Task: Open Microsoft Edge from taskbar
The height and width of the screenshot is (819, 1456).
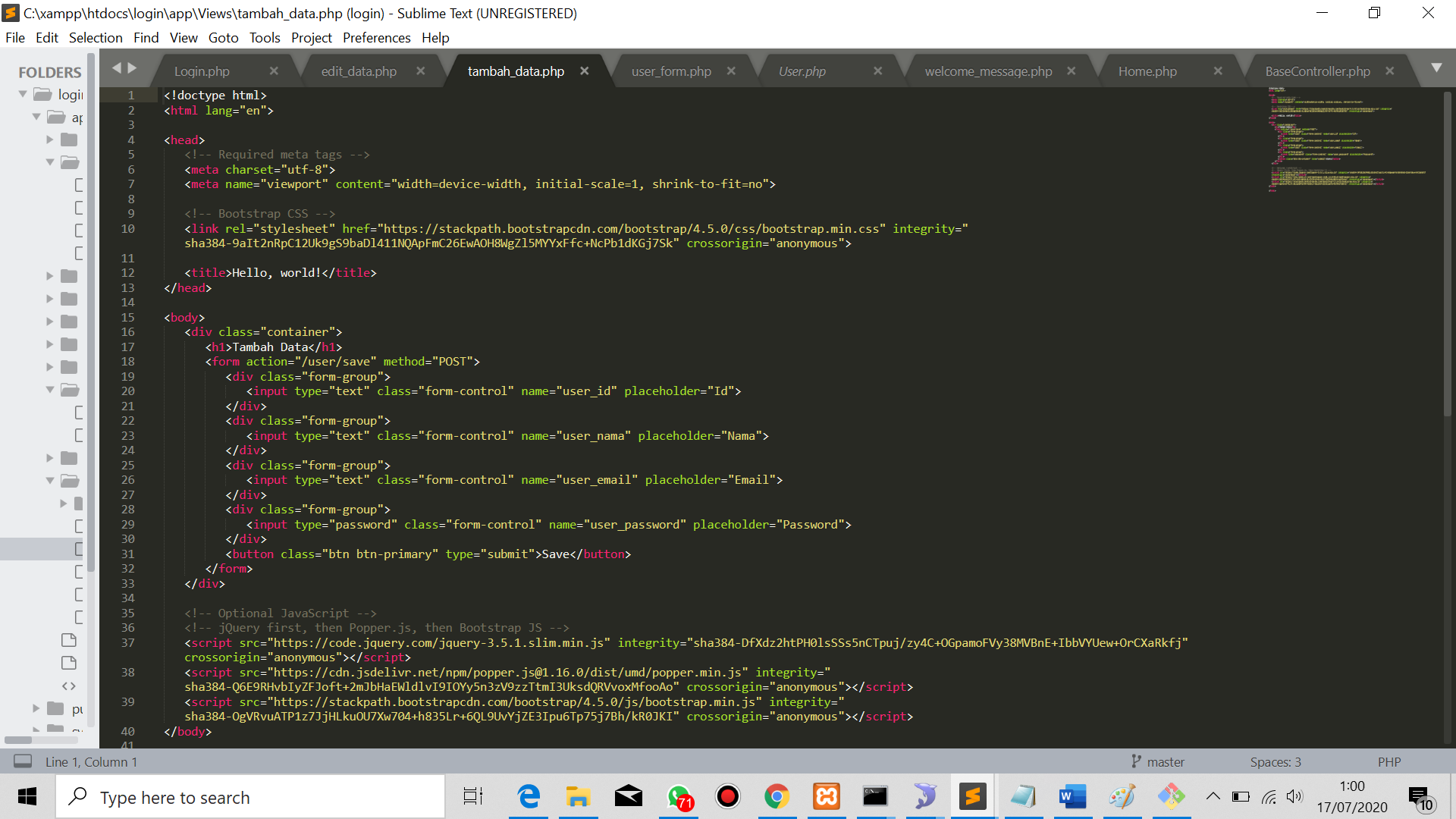Action: coord(528,797)
